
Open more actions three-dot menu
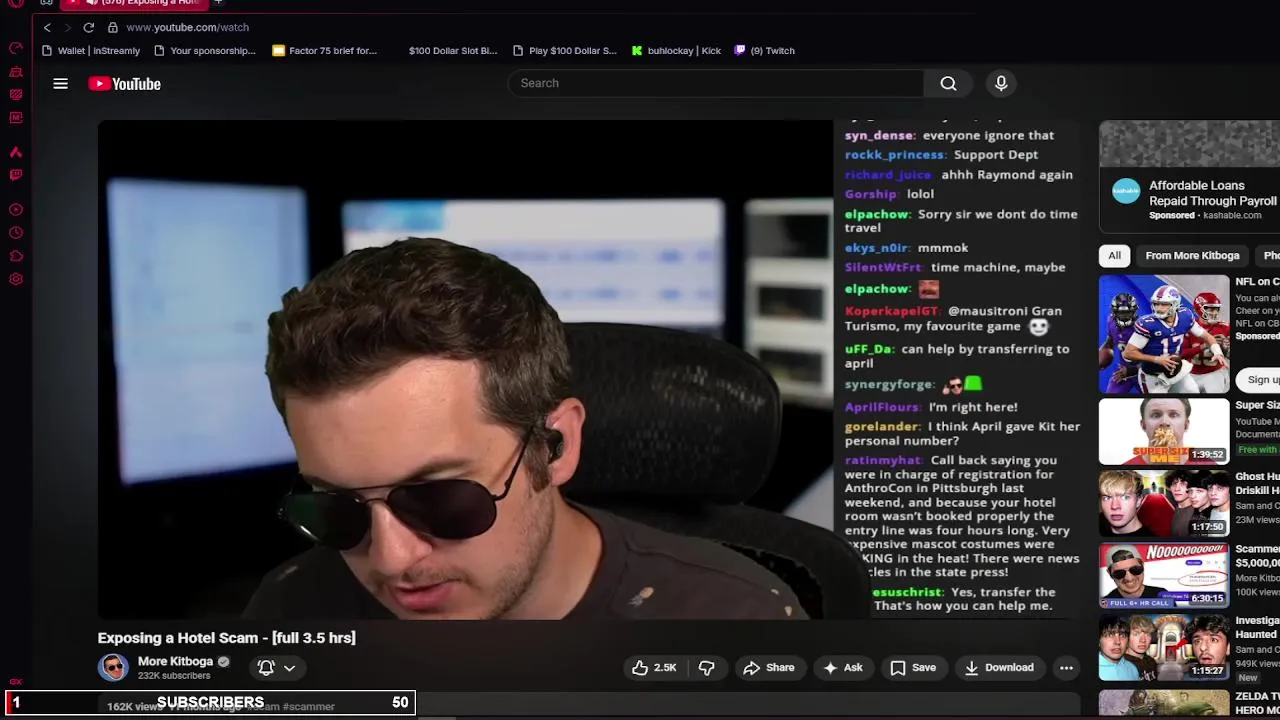click(1066, 668)
